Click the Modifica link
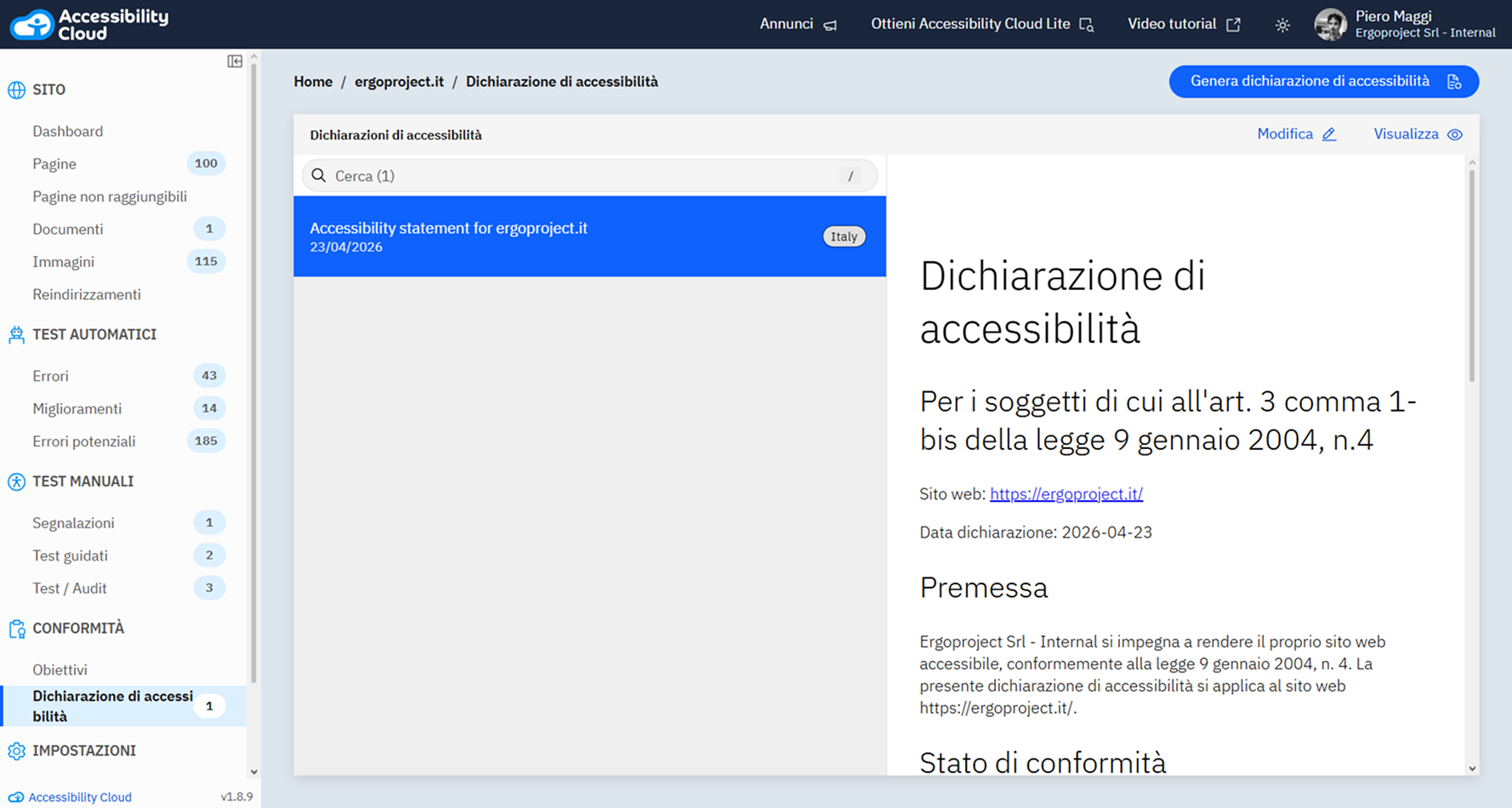1512x808 pixels. 1297,134
